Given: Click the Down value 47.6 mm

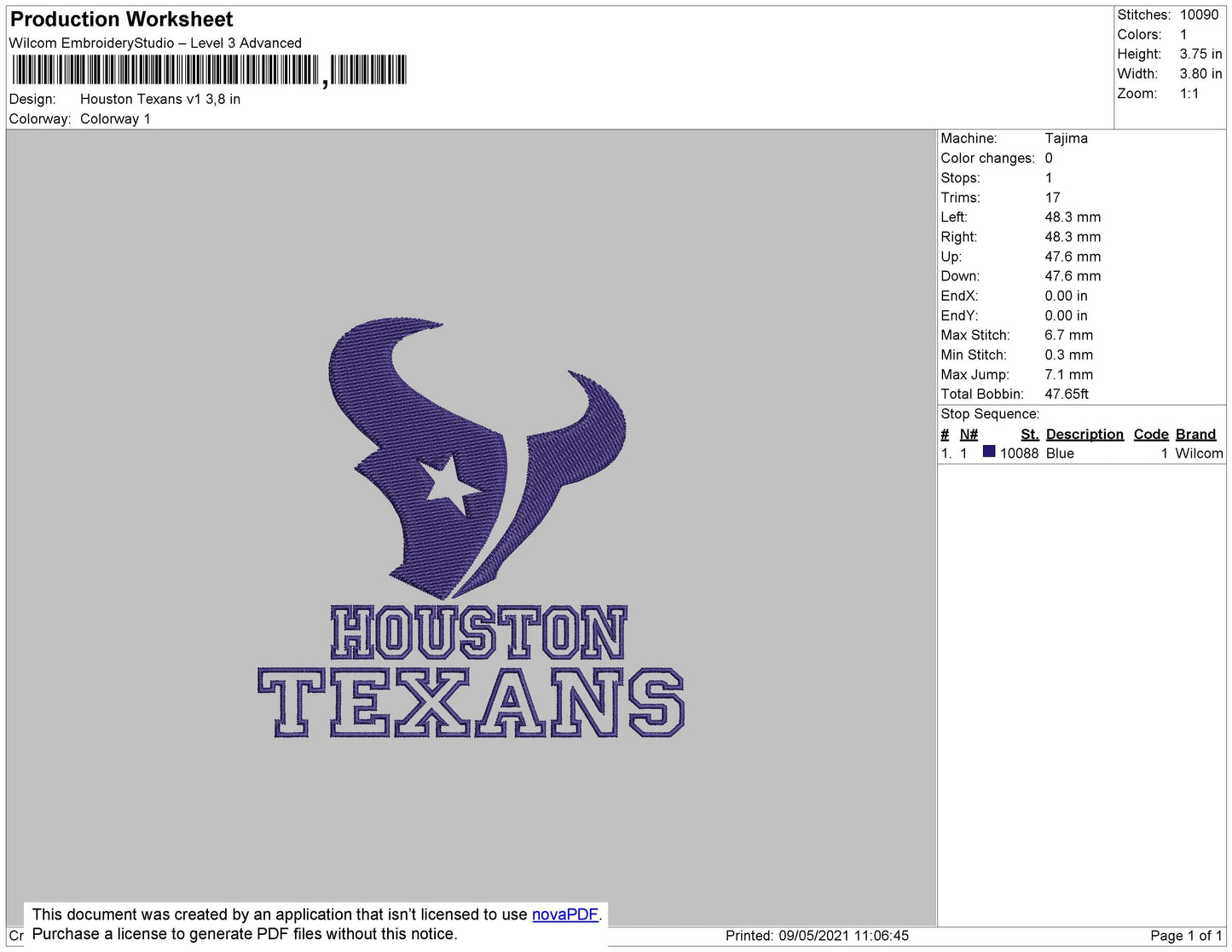Looking at the screenshot, I should point(1073,276).
